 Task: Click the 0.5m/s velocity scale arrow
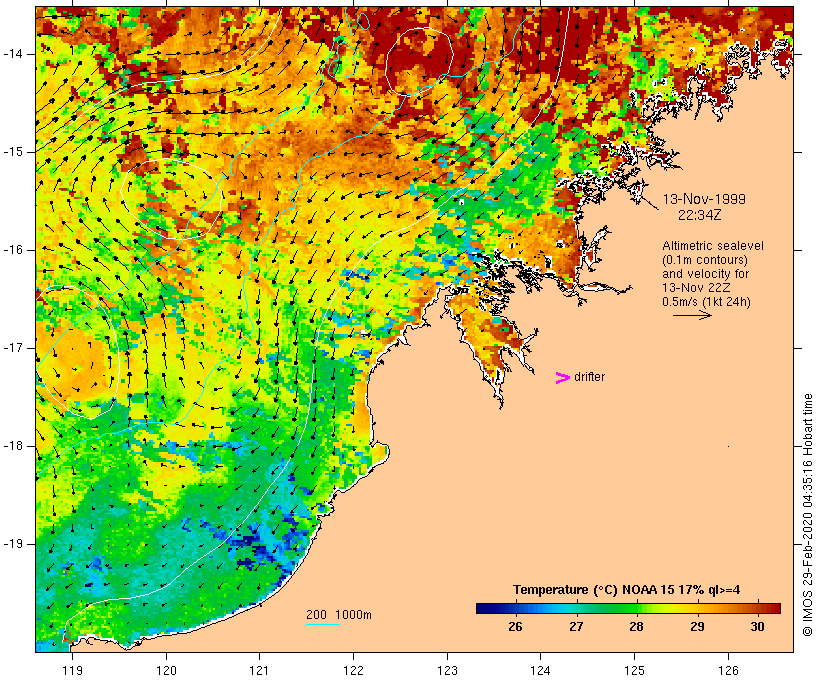(692, 315)
